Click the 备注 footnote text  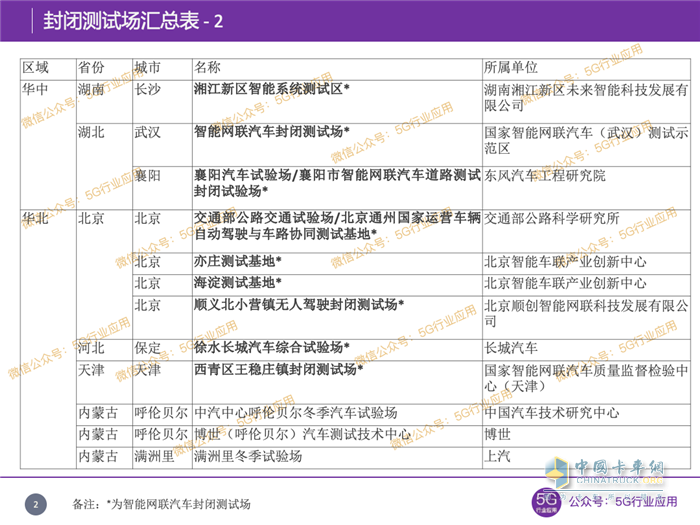click(x=161, y=504)
